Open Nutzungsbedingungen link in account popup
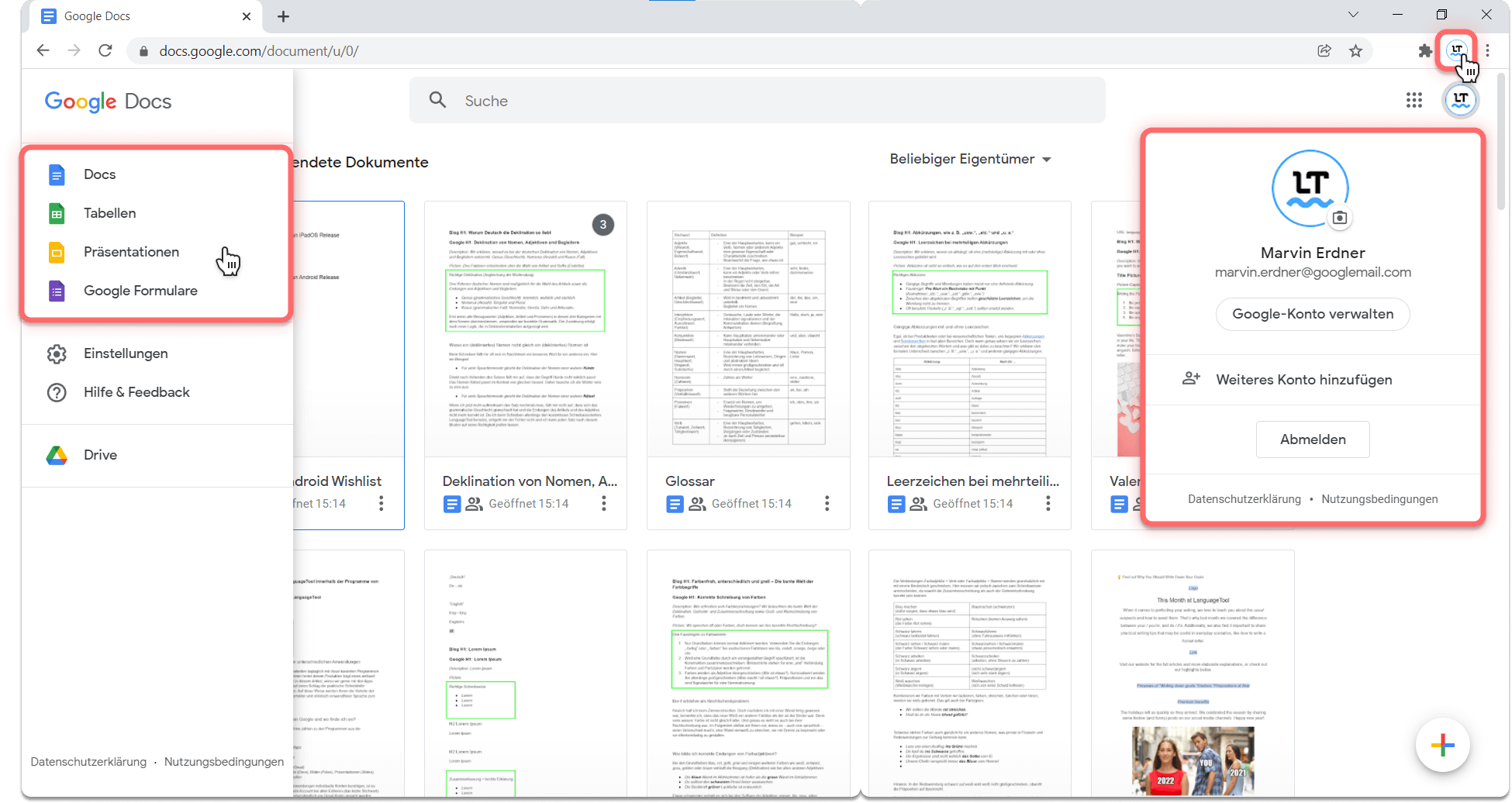This screenshot has height=803, width=1512. 1379,500
